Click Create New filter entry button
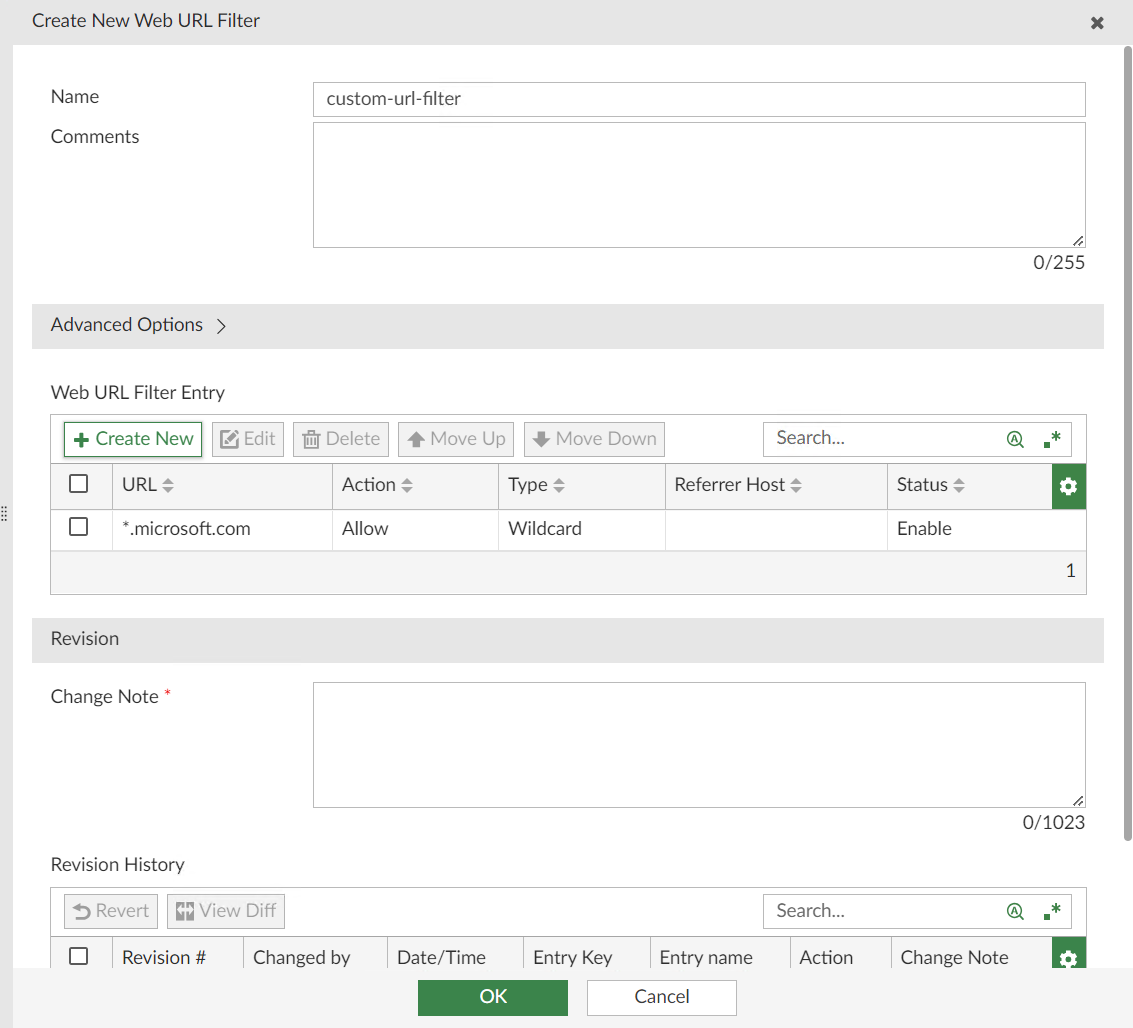Viewport: 1133px width, 1028px height. [x=133, y=439]
